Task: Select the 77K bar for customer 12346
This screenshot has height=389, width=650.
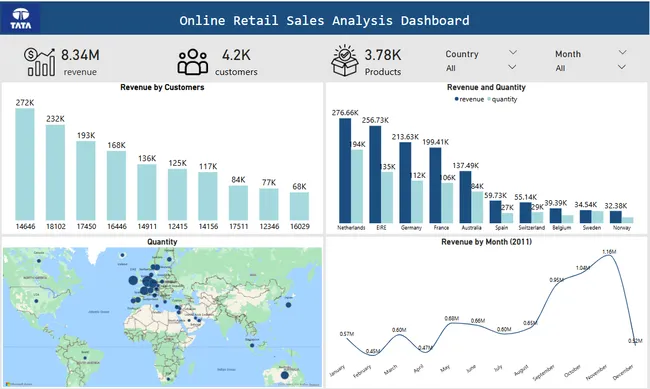Action: 269,204
